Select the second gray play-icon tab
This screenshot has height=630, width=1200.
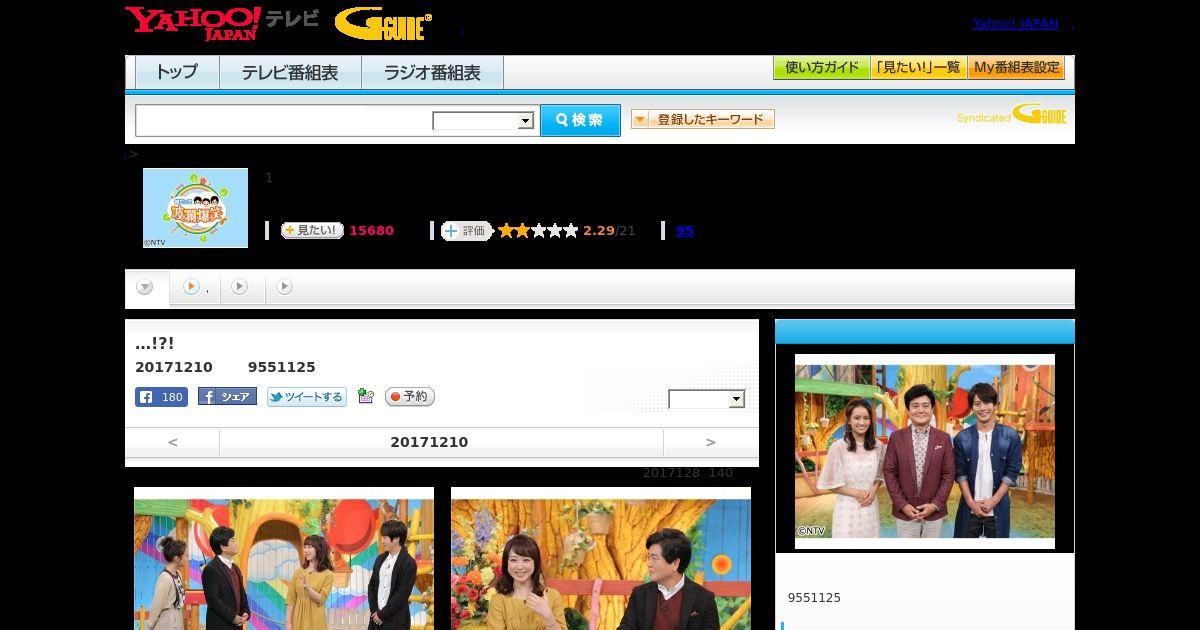tap(240, 288)
